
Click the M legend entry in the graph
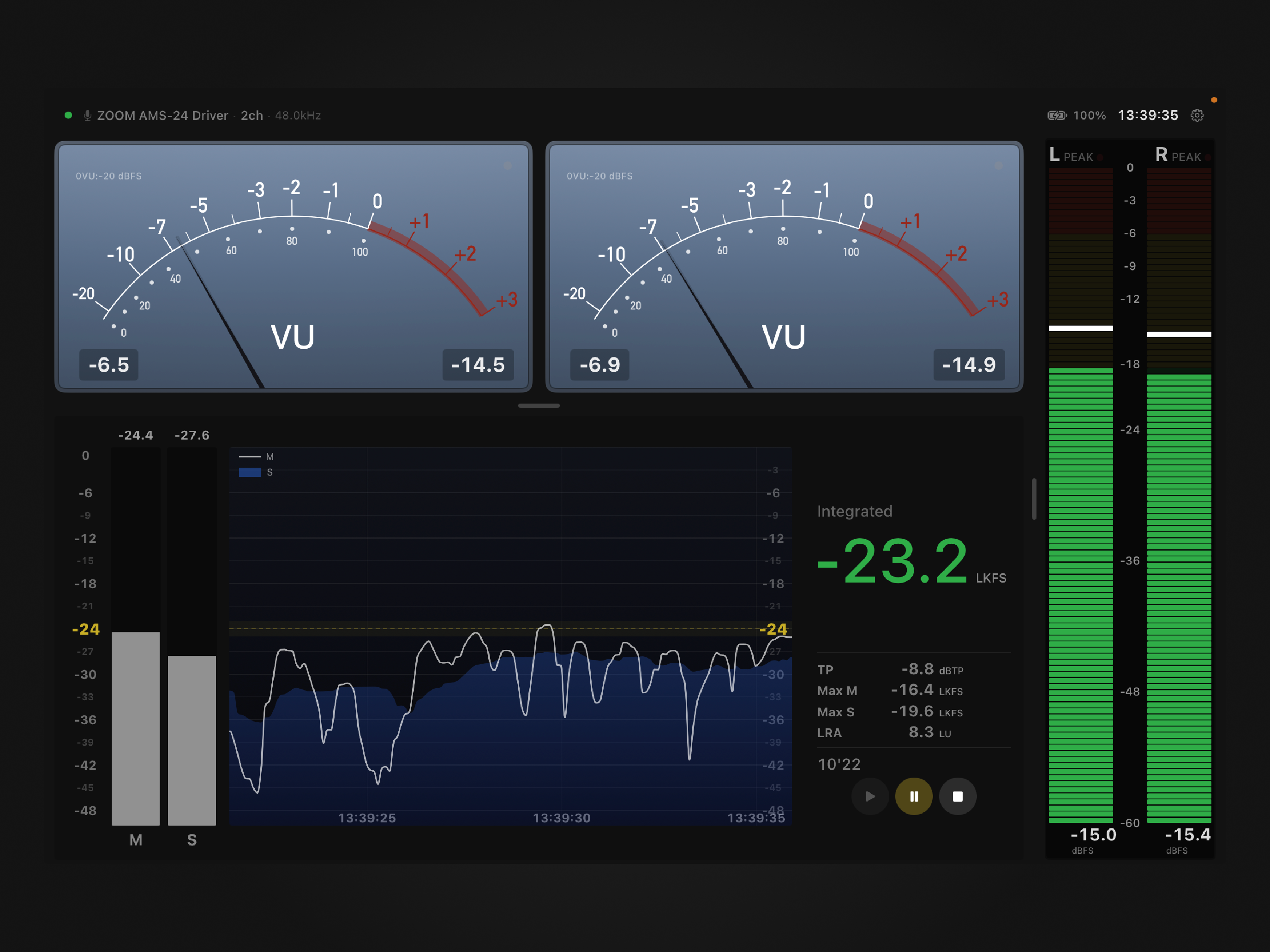click(257, 457)
